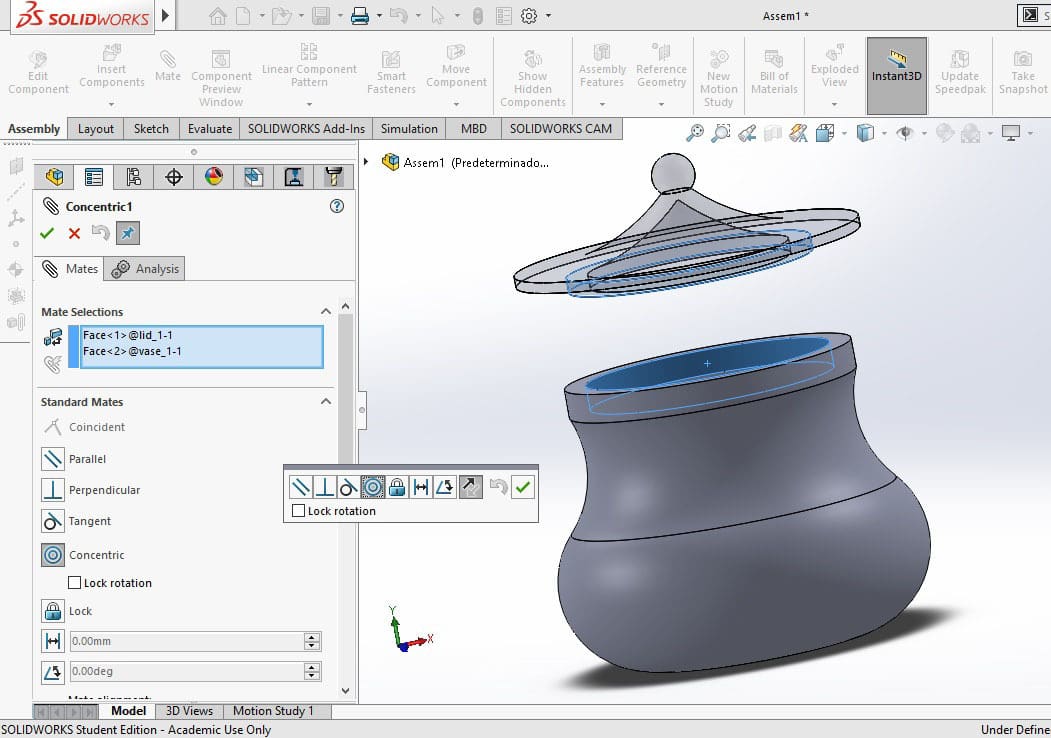Switch to the Layout tab
This screenshot has height=738, width=1051.
pos(96,129)
